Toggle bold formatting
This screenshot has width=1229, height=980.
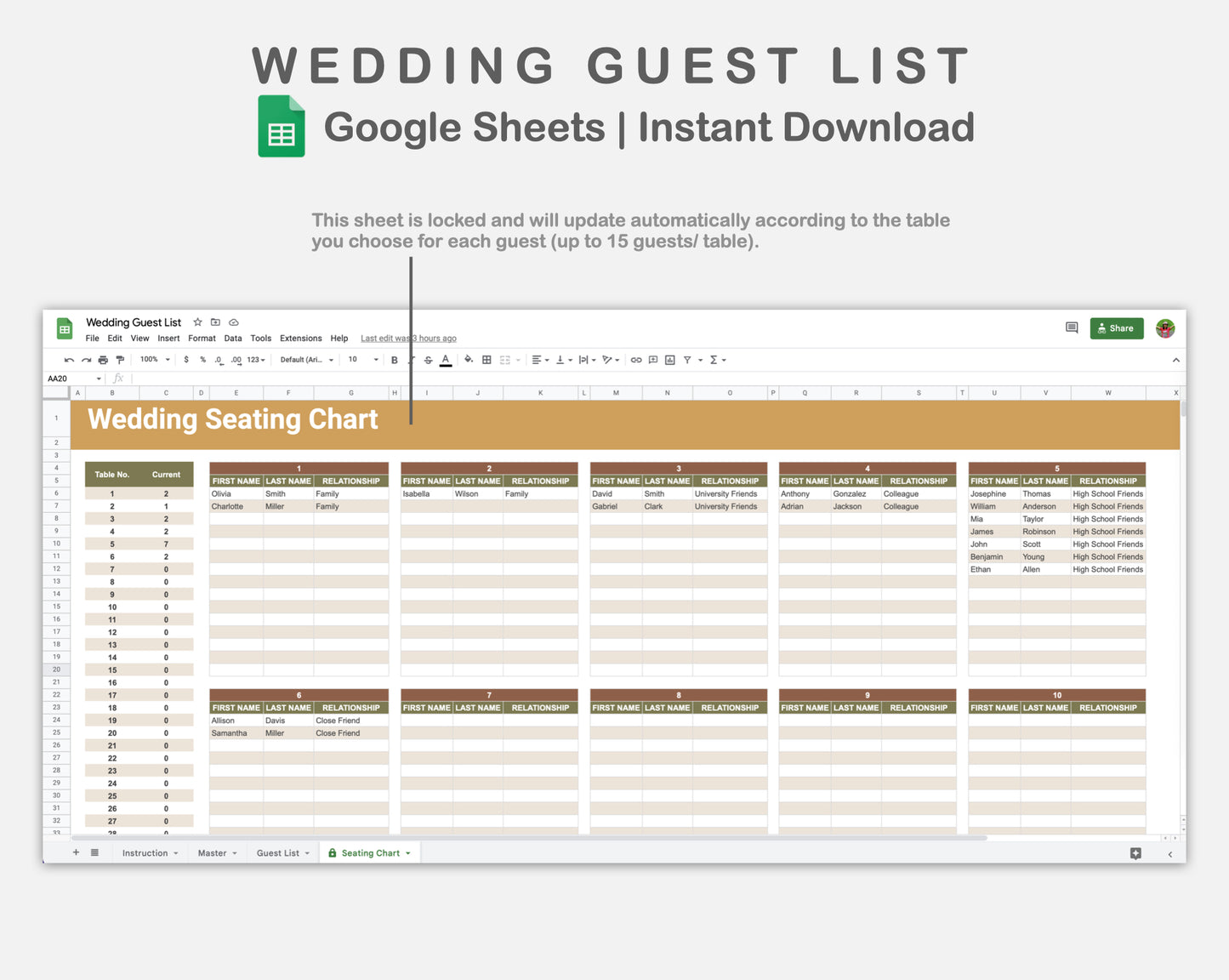[394, 359]
